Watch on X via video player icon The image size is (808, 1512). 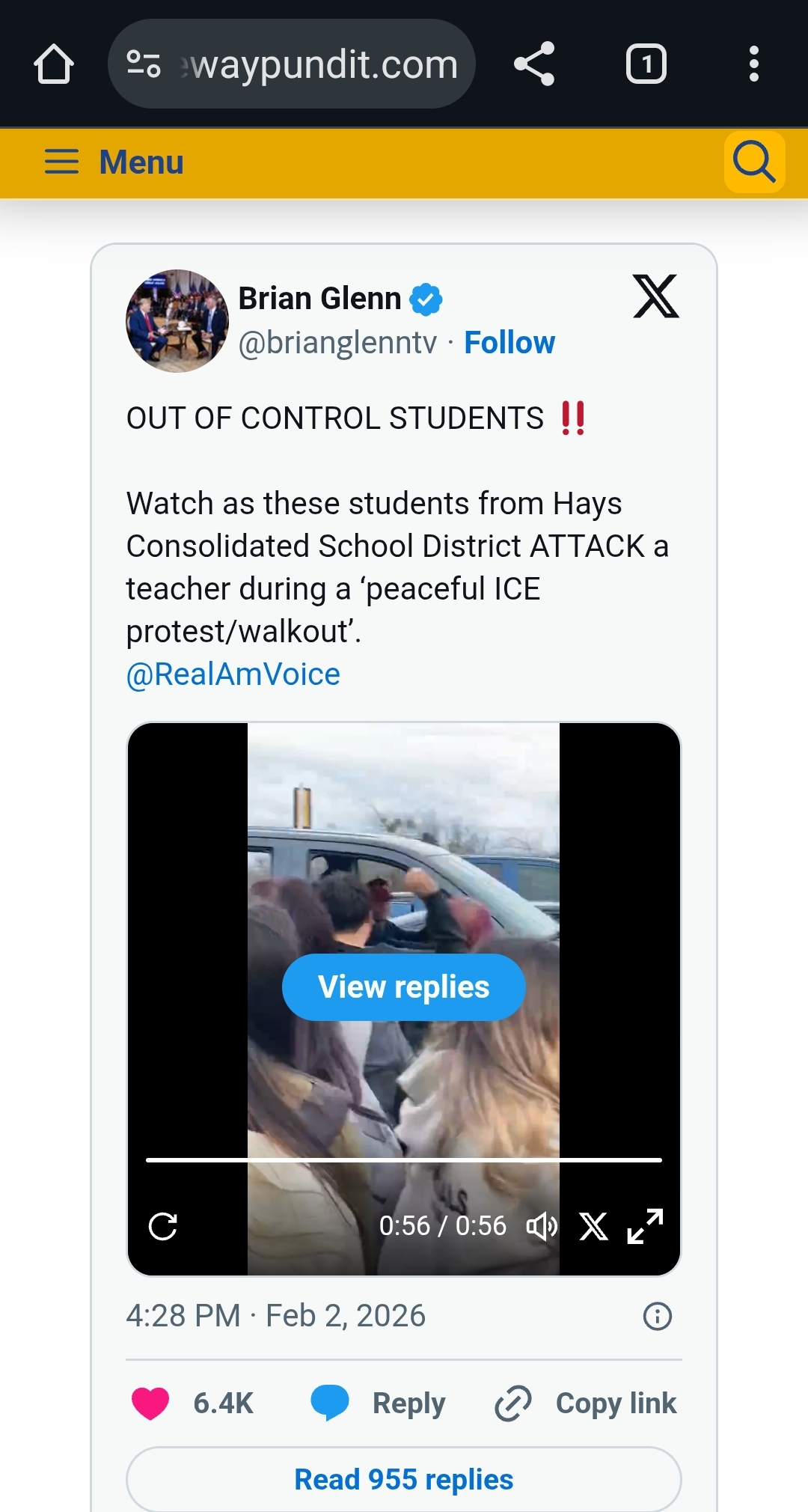point(593,1226)
